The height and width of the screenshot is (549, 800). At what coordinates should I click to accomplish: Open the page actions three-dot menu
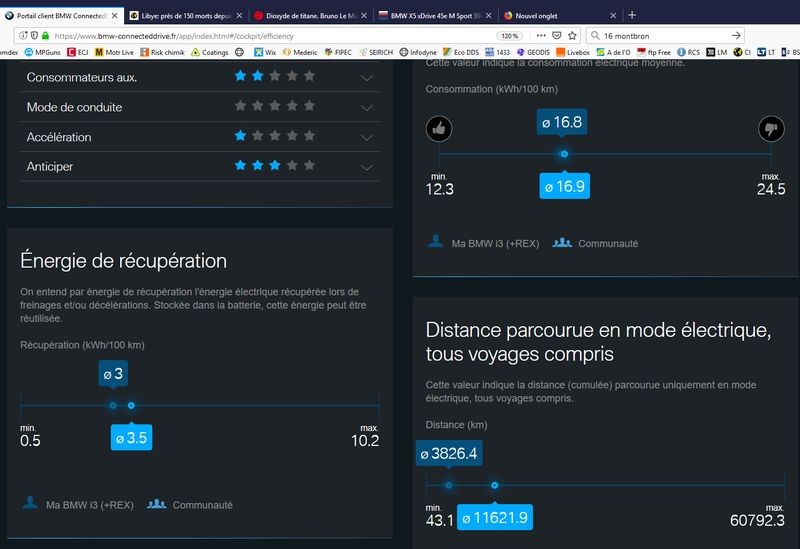point(541,36)
